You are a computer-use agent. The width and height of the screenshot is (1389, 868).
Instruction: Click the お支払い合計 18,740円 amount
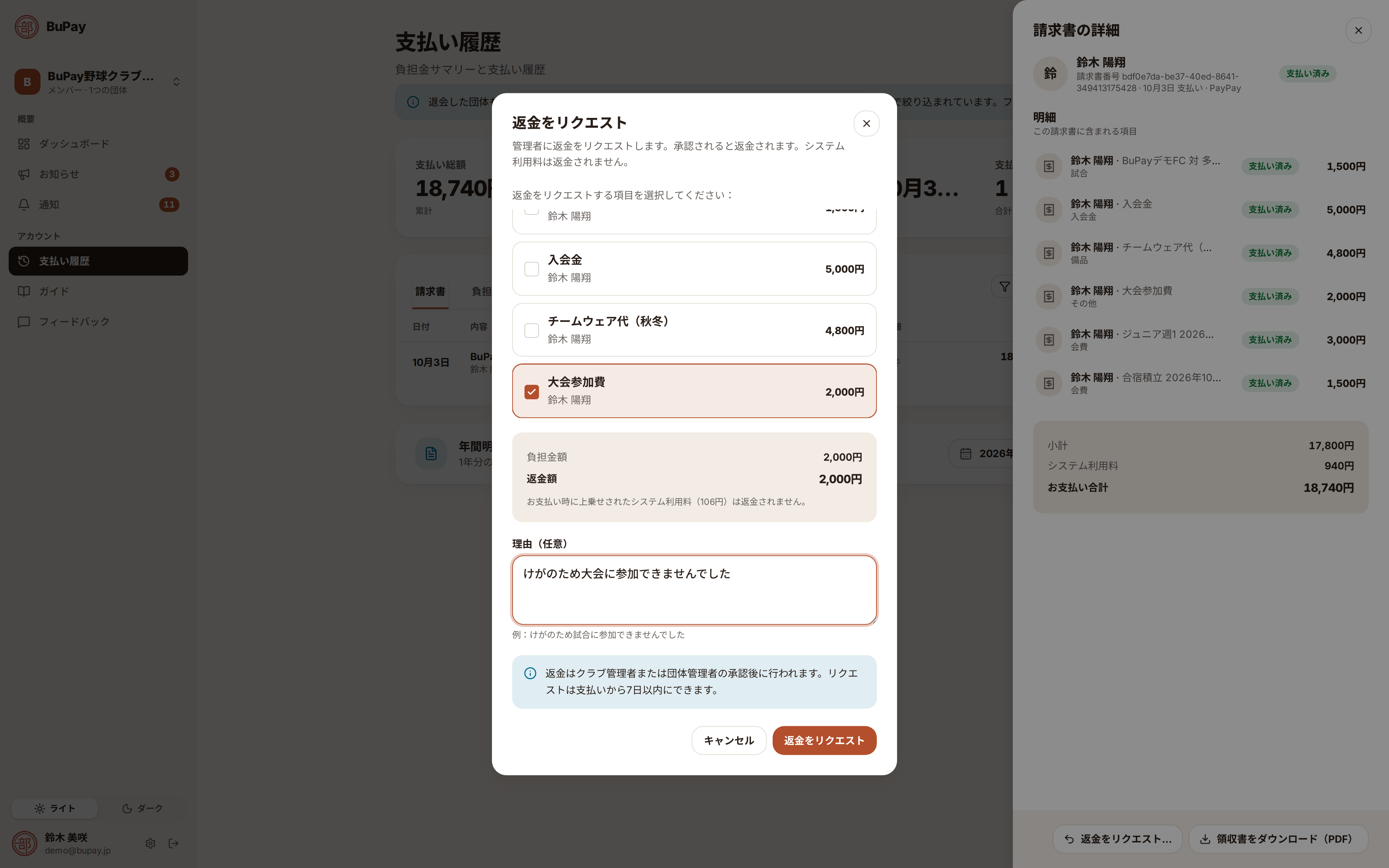[1328, 488]
